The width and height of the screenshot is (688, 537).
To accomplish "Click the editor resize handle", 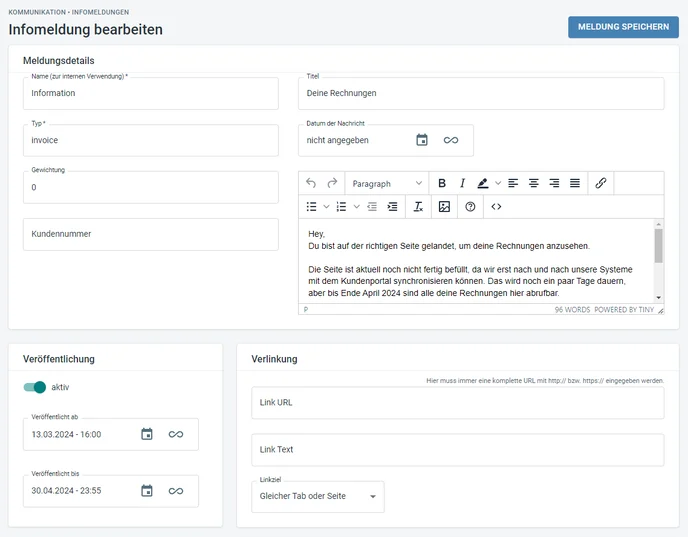I will [x=661, y=310].
